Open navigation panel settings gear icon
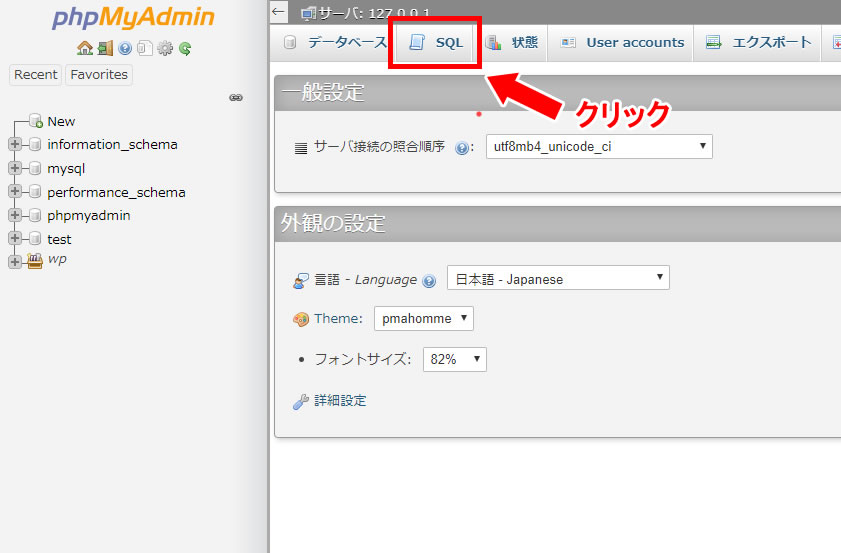 click(x=165, y=48)
